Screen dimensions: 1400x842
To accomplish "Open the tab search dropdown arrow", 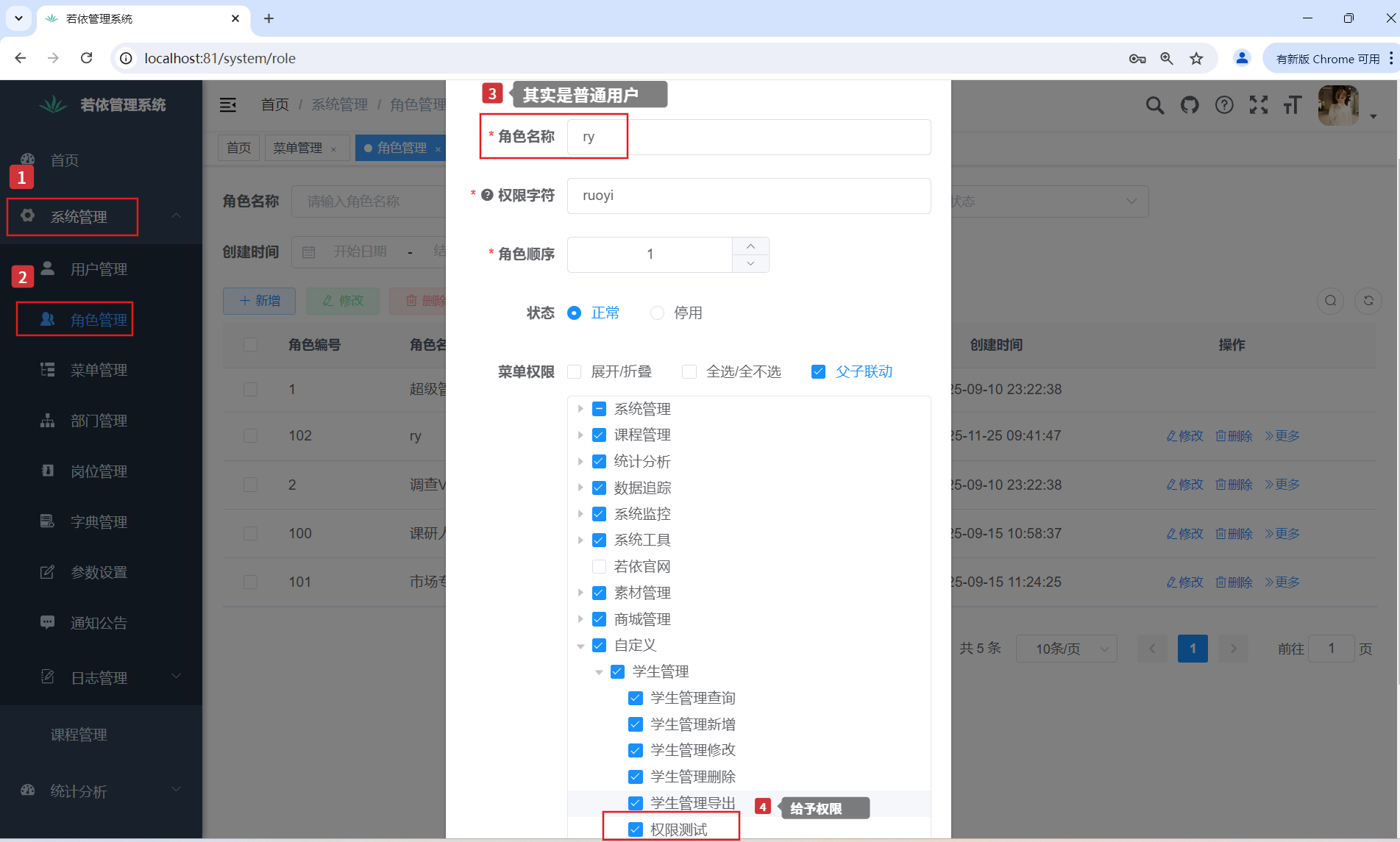I will [x=18, y=18].
